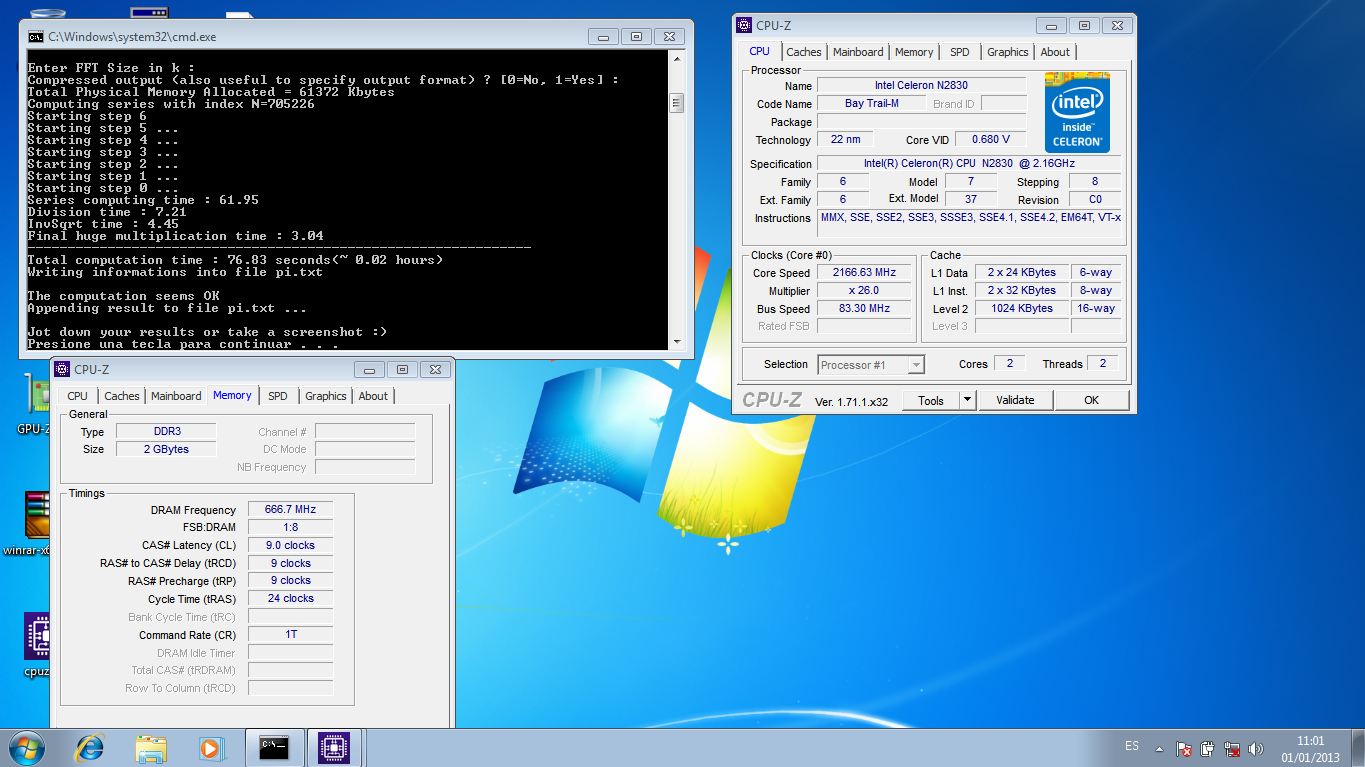The image size is (1365, 767).
Task: Click the DRAM Frequency value 666.7 MHz
Action: point(290,510)
